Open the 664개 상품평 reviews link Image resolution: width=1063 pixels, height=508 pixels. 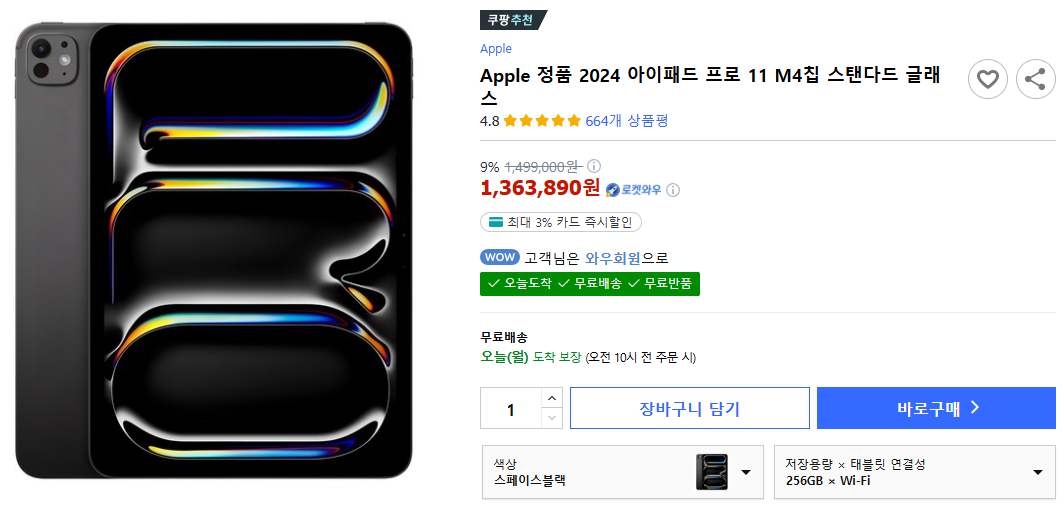626,121
